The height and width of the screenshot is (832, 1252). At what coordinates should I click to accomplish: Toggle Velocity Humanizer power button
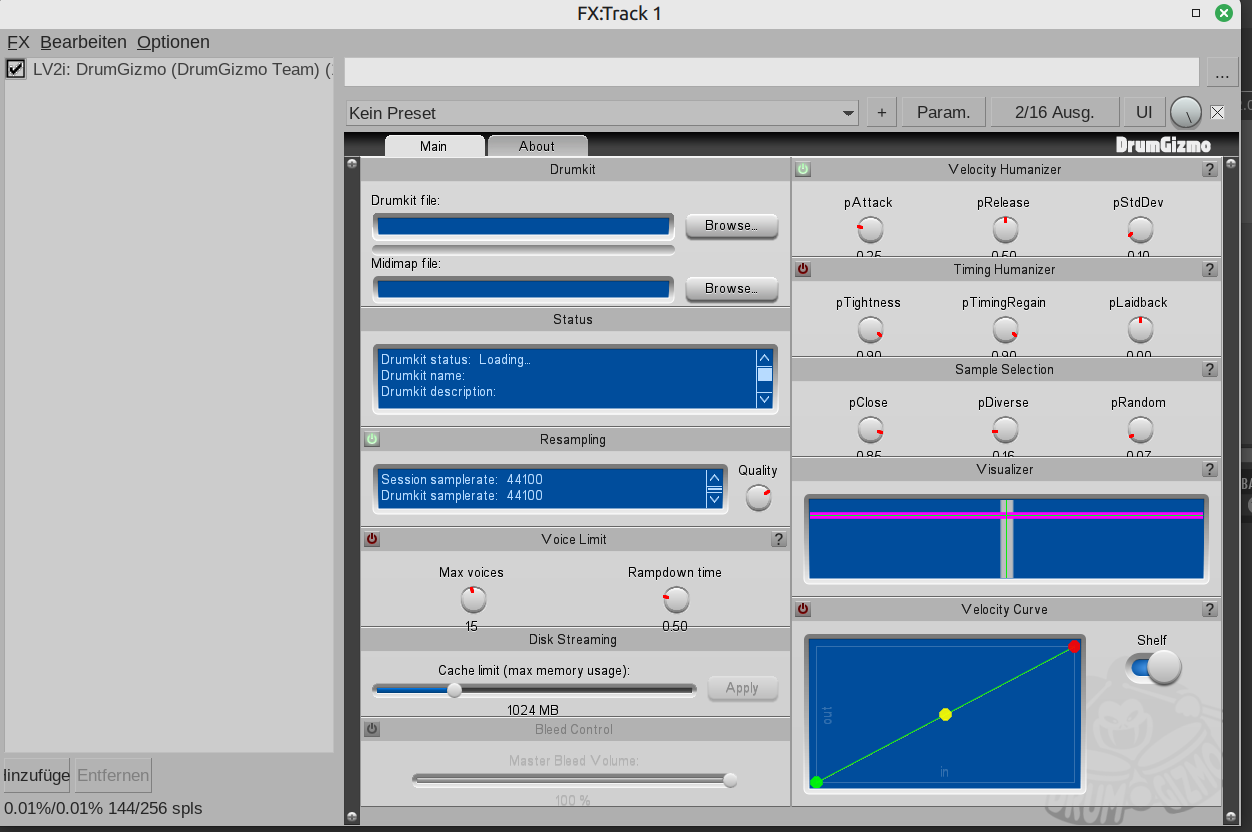pyautogui.click(x=803, y=170)
